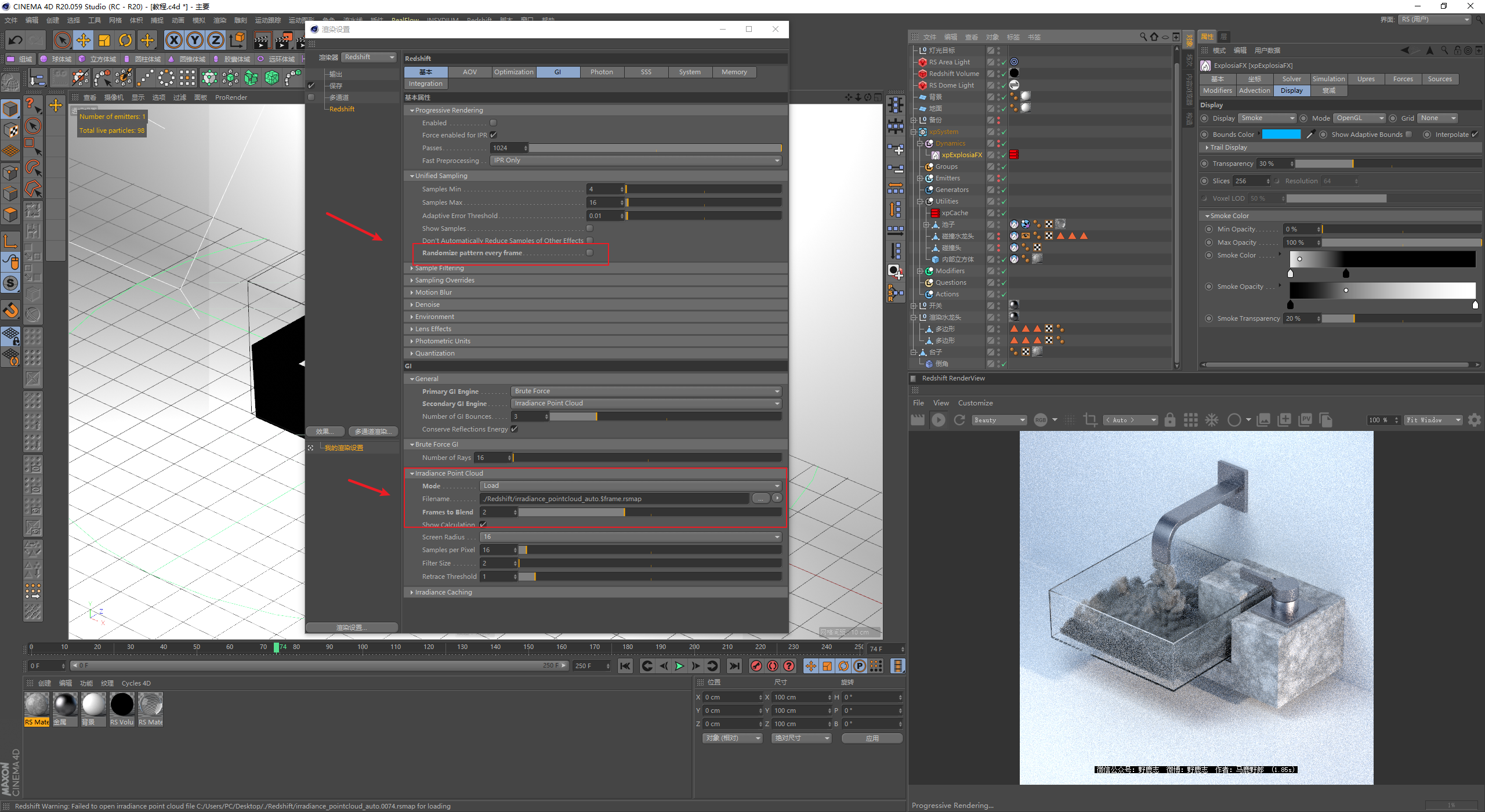
Task: Start IPR in Redshift RenderView
Action: click(x=938, y=420)
